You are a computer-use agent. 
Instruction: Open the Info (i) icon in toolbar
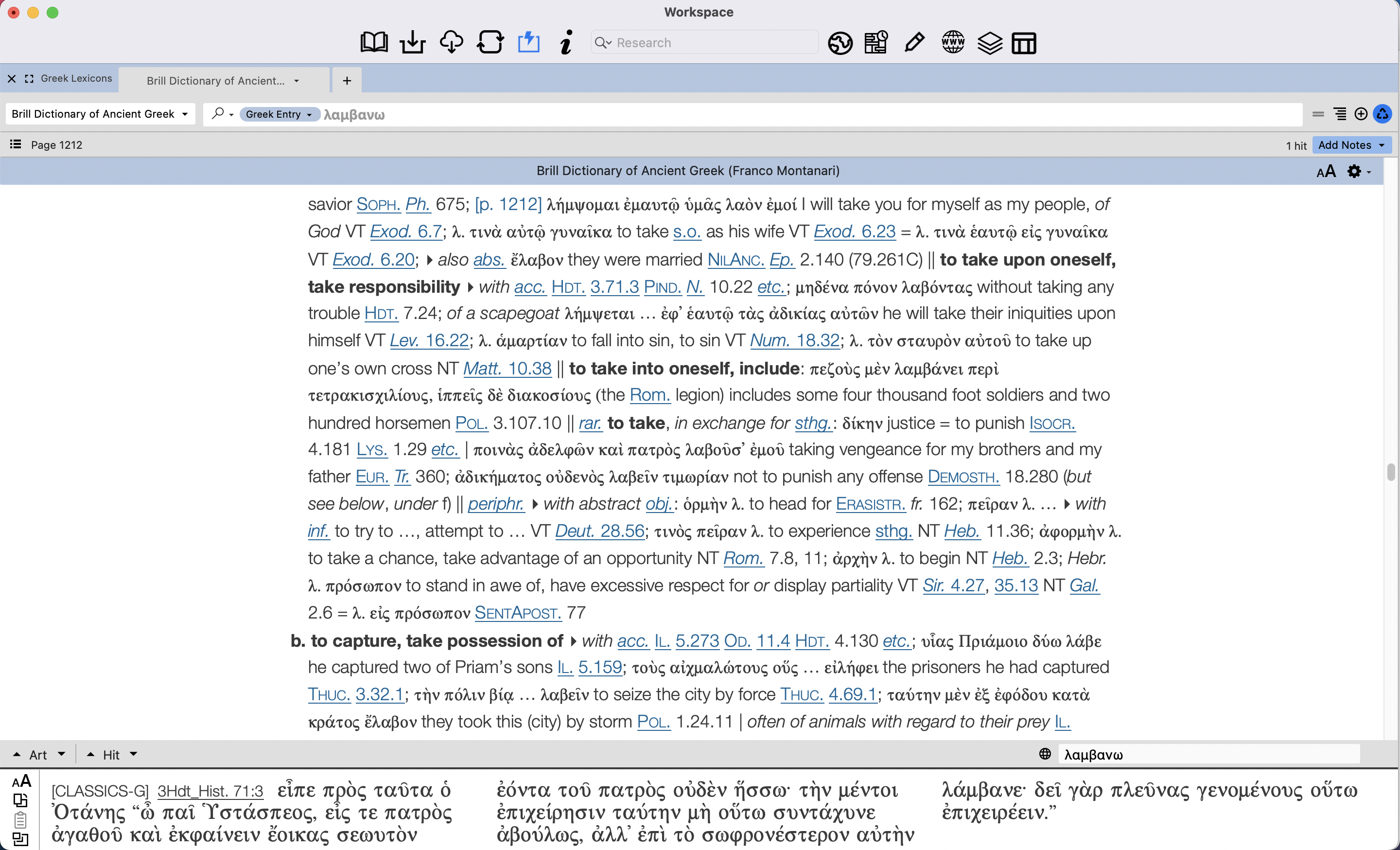pyautogui.click(x=566, y=42)
